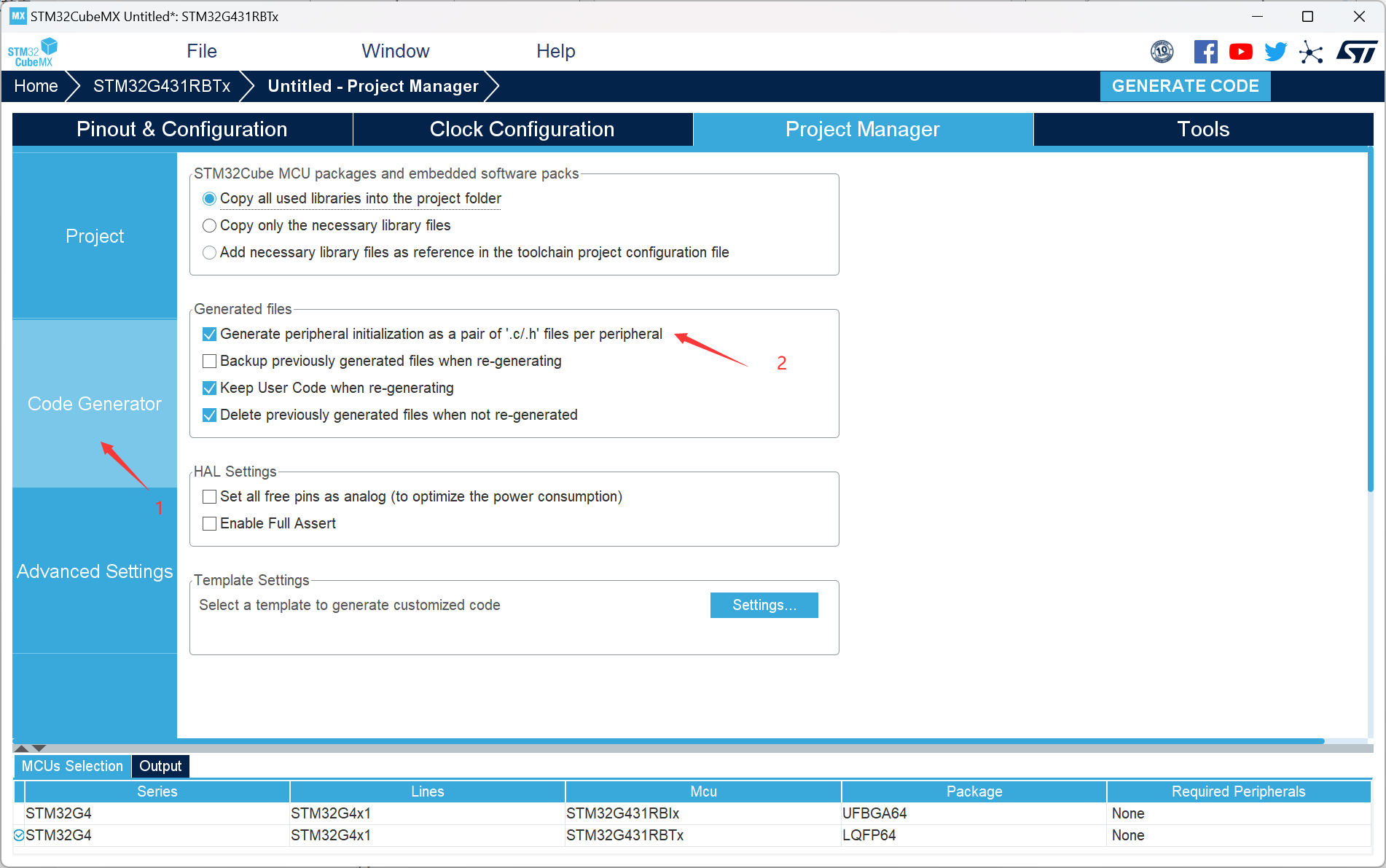1386x868 pixels.
Task: Enable Set all free pins as analog
Action: 209,497
